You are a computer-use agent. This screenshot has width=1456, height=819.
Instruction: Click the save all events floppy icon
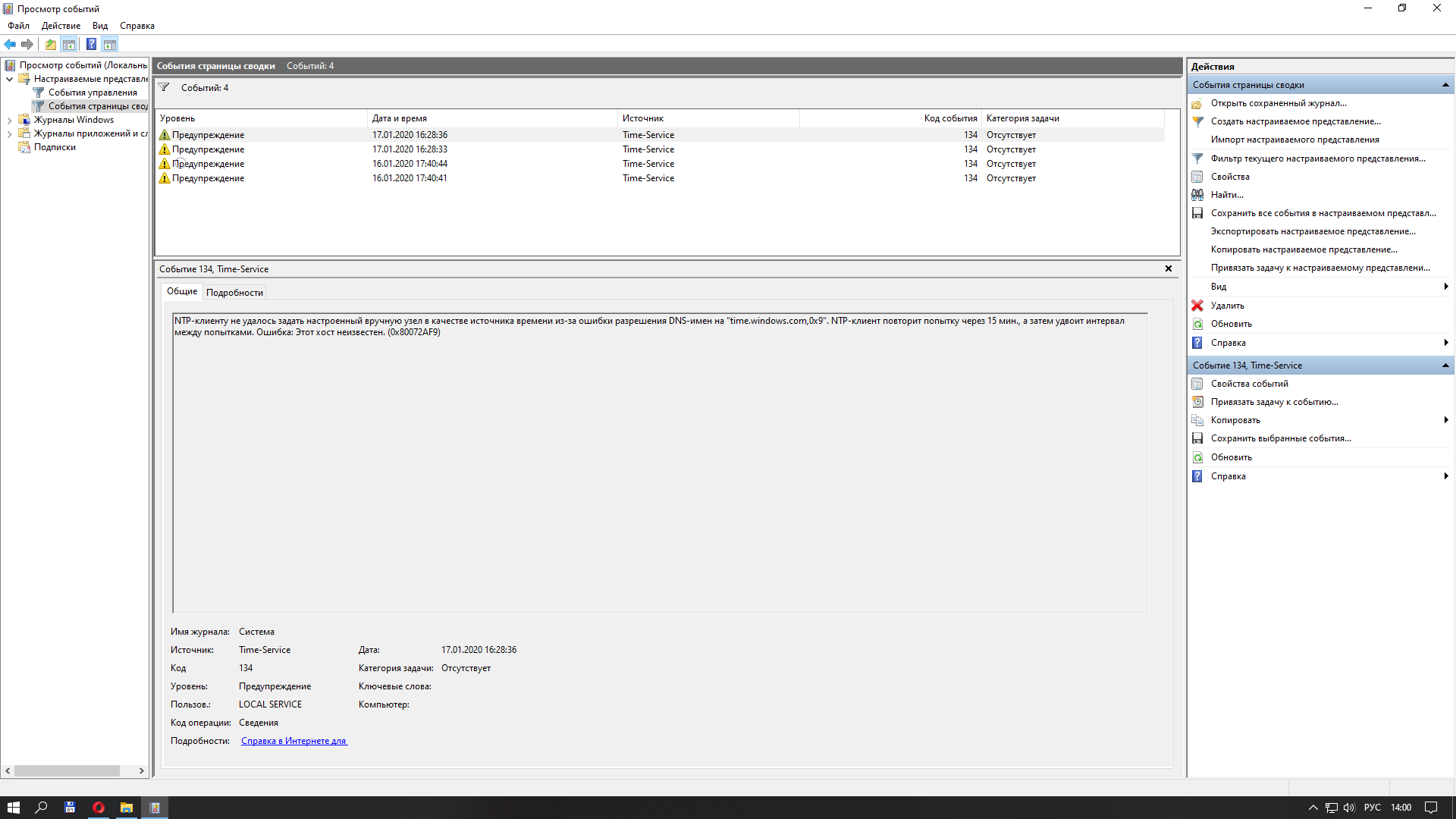pyautogui.click(x=1197, y=213)
